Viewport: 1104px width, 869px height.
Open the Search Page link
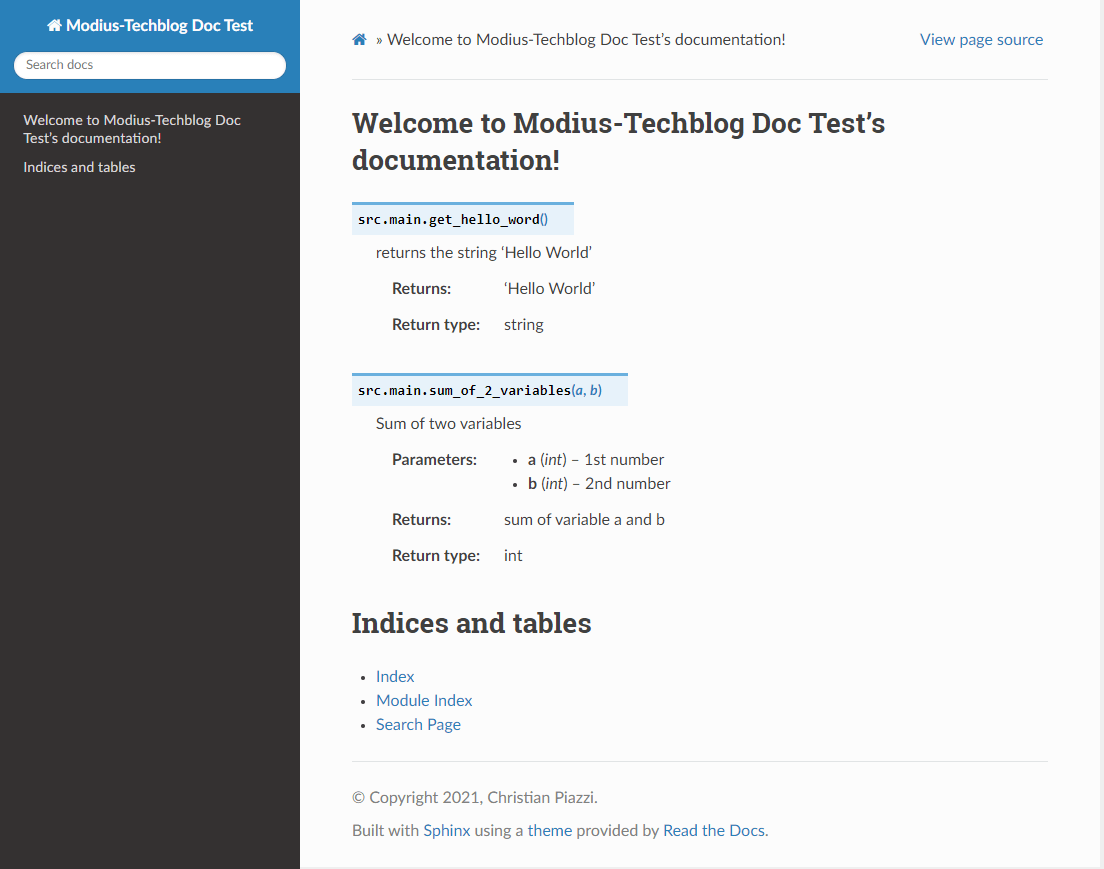click(x=418, y=724)
